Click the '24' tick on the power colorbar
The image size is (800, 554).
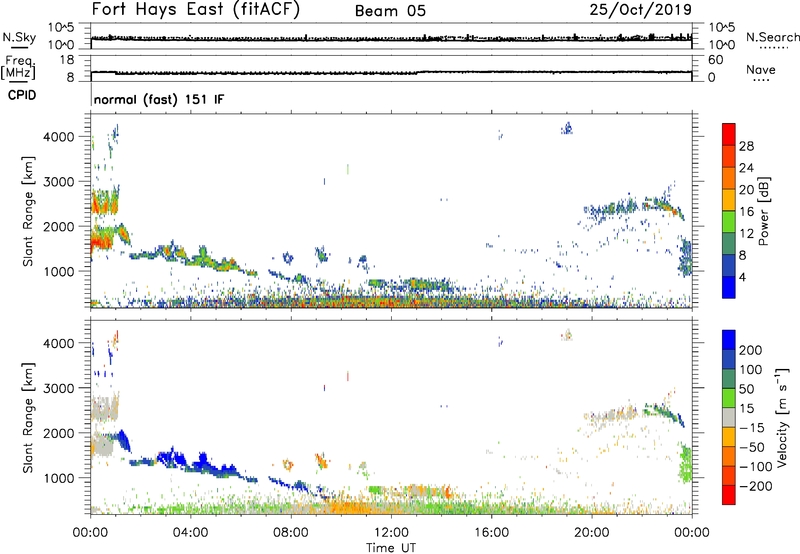[746, 168]
